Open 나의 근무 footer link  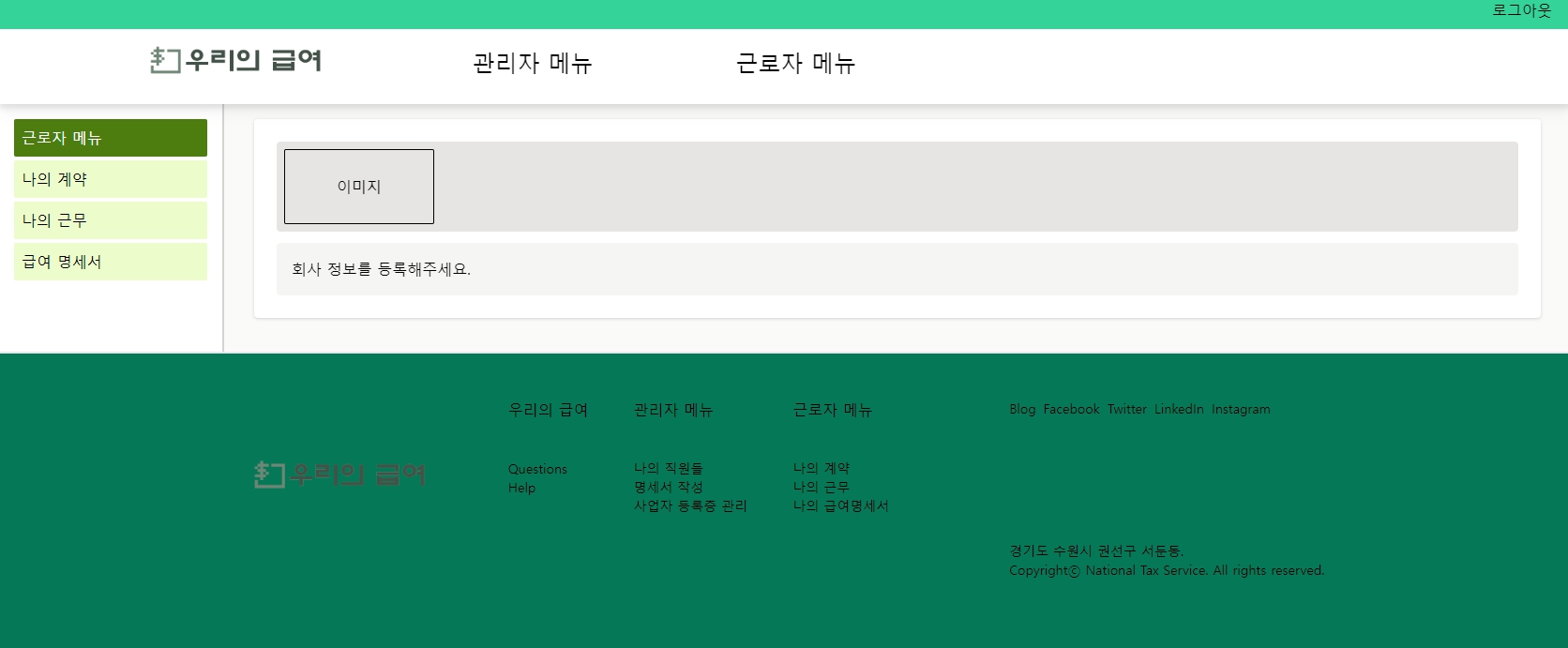pos(822,487)
